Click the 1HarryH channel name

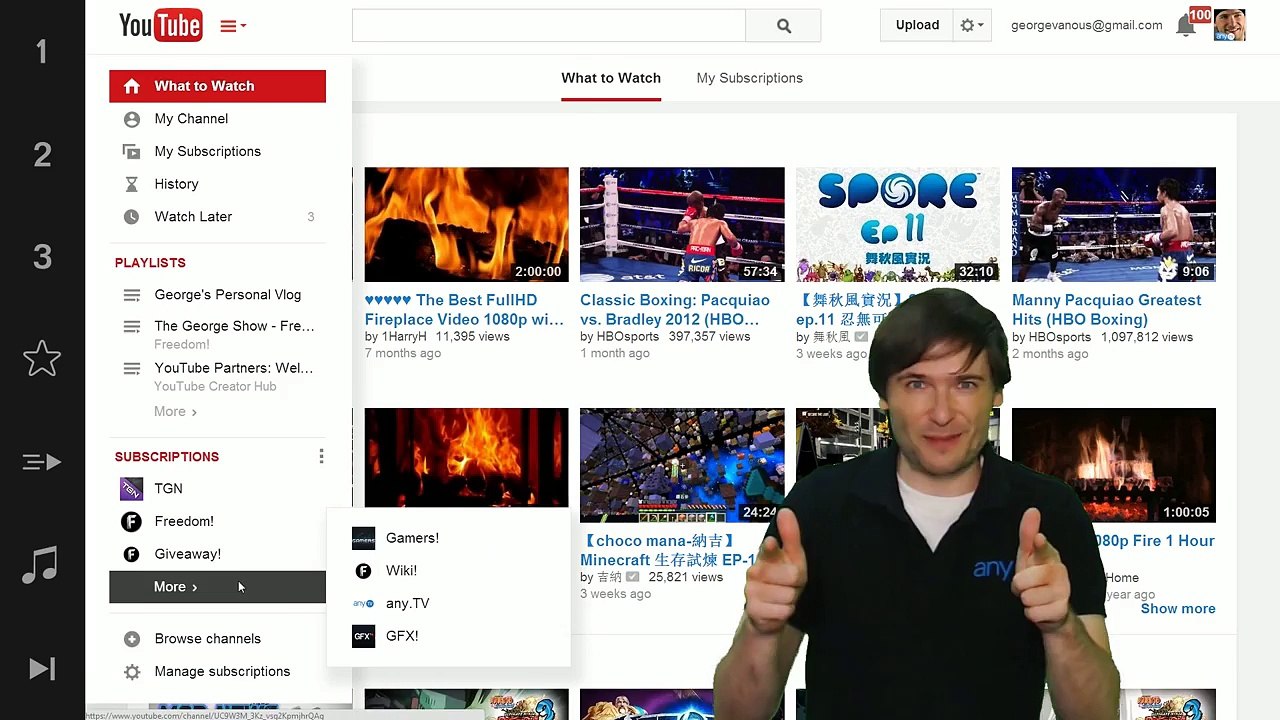pos(403,337)
